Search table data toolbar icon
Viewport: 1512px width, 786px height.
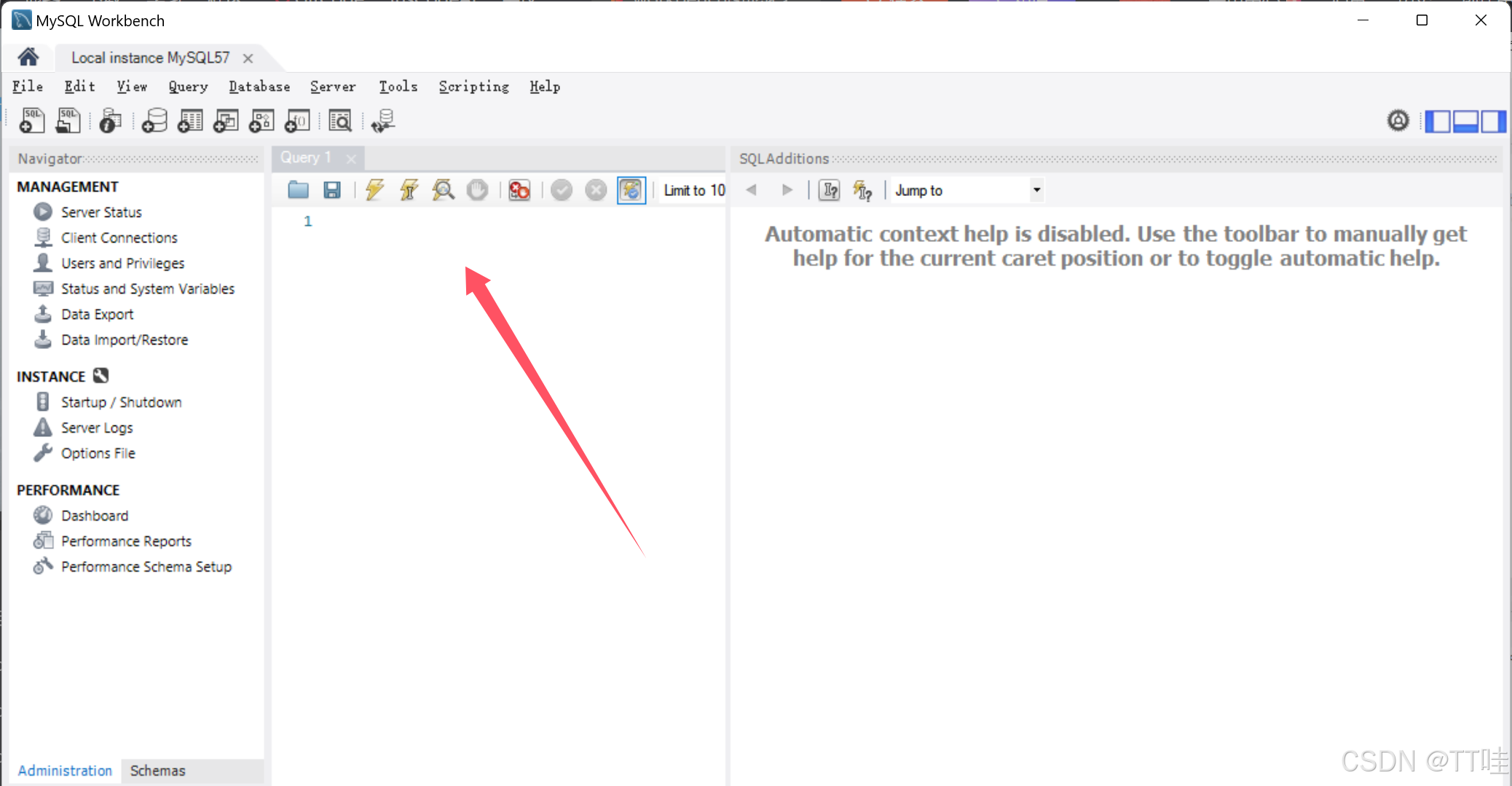pyautogui.click(x=340, y=120)
